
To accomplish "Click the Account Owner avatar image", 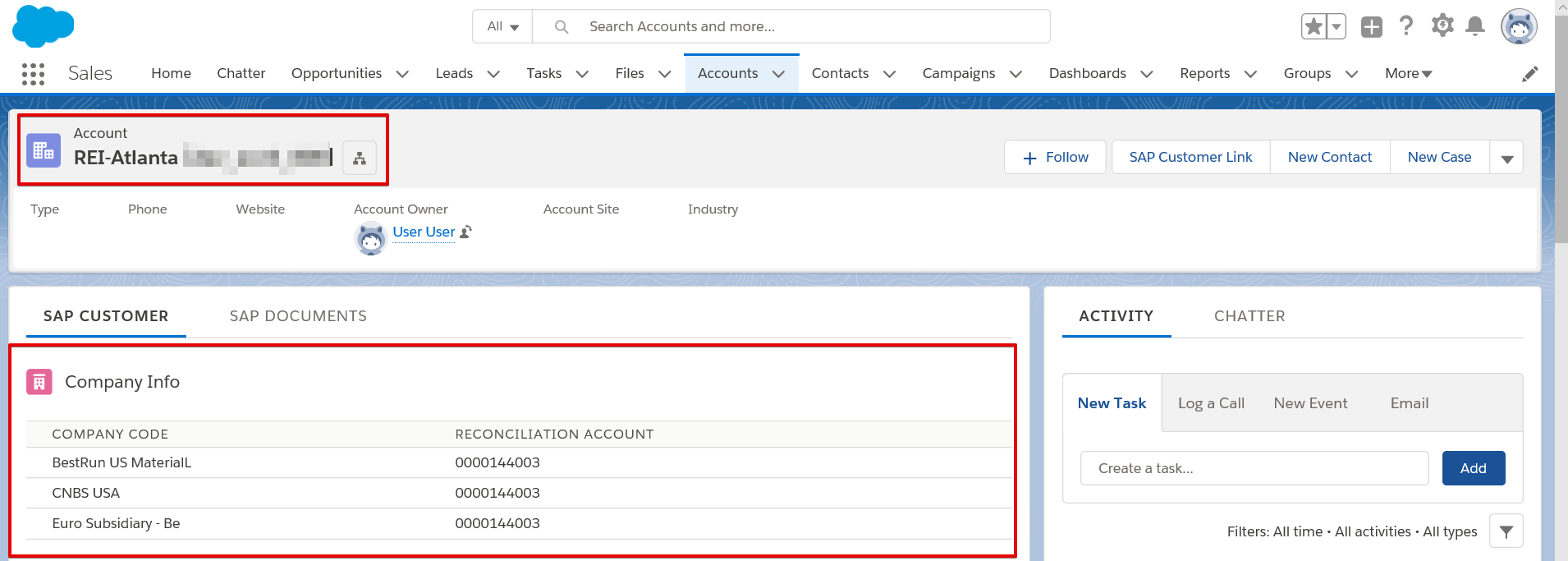I will click(371, 238).
